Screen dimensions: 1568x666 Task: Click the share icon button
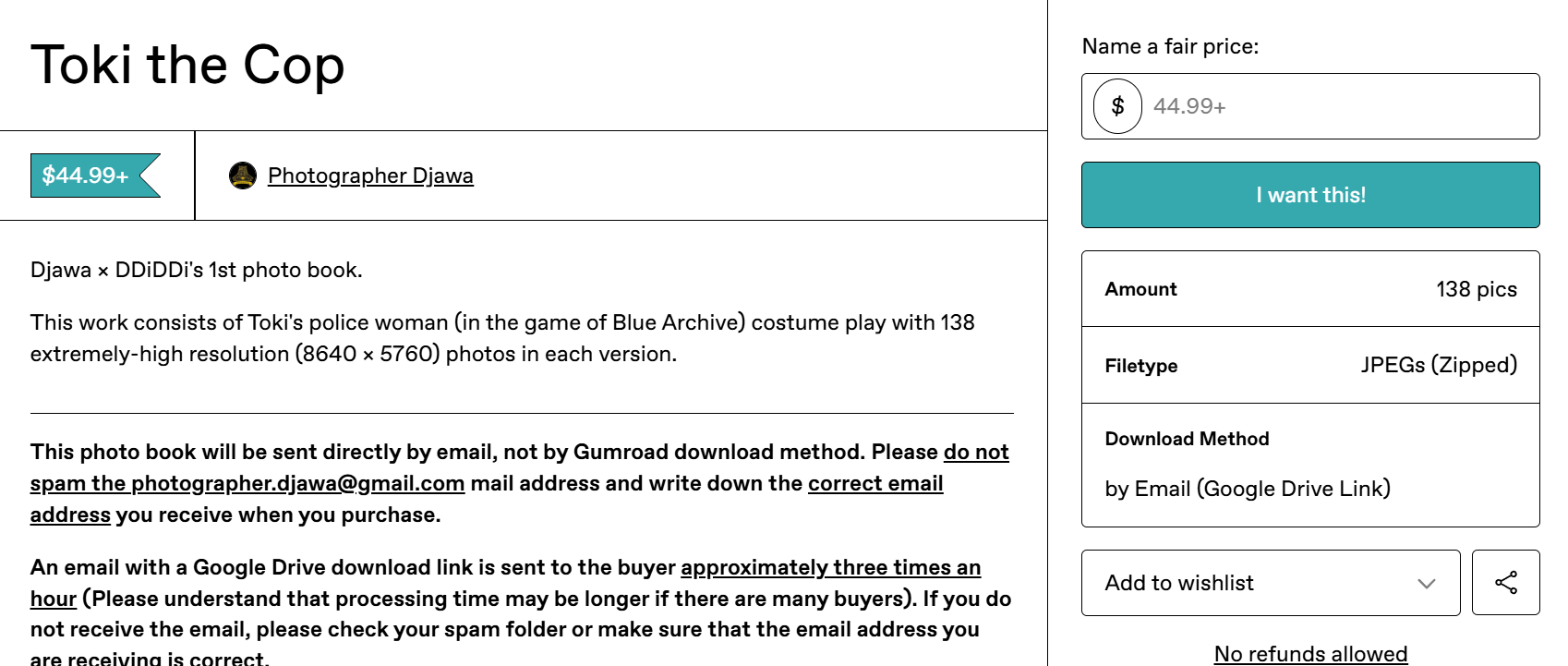pyautogui.click(x=1505, y=583)
